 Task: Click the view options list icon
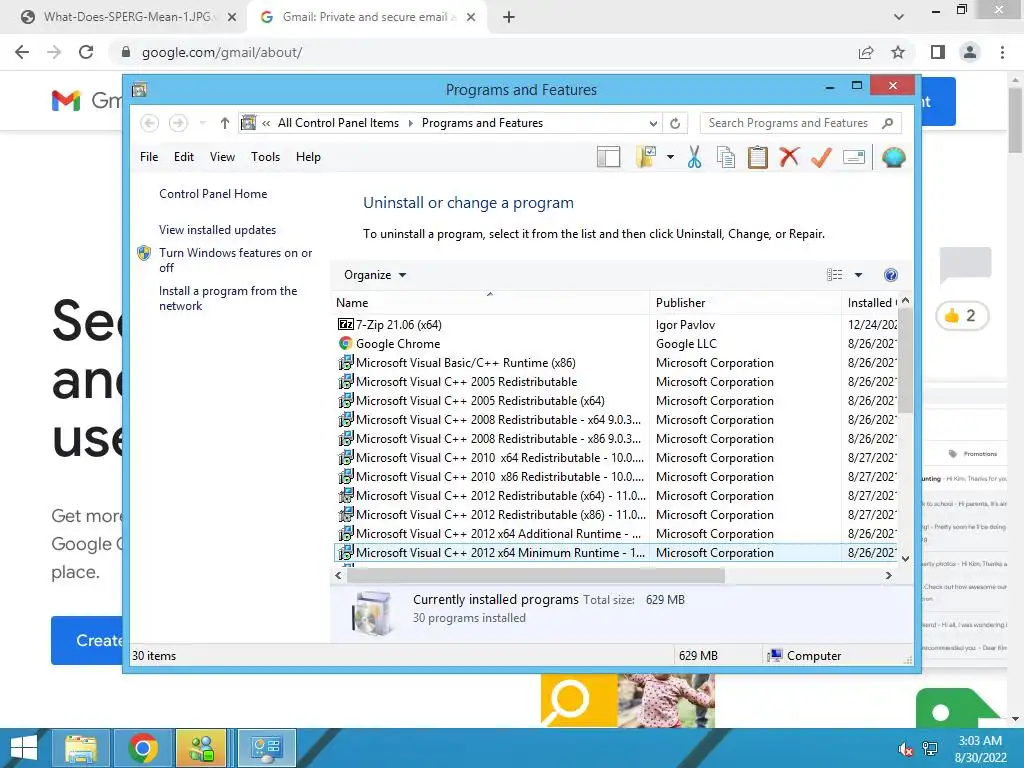point(835,275)
